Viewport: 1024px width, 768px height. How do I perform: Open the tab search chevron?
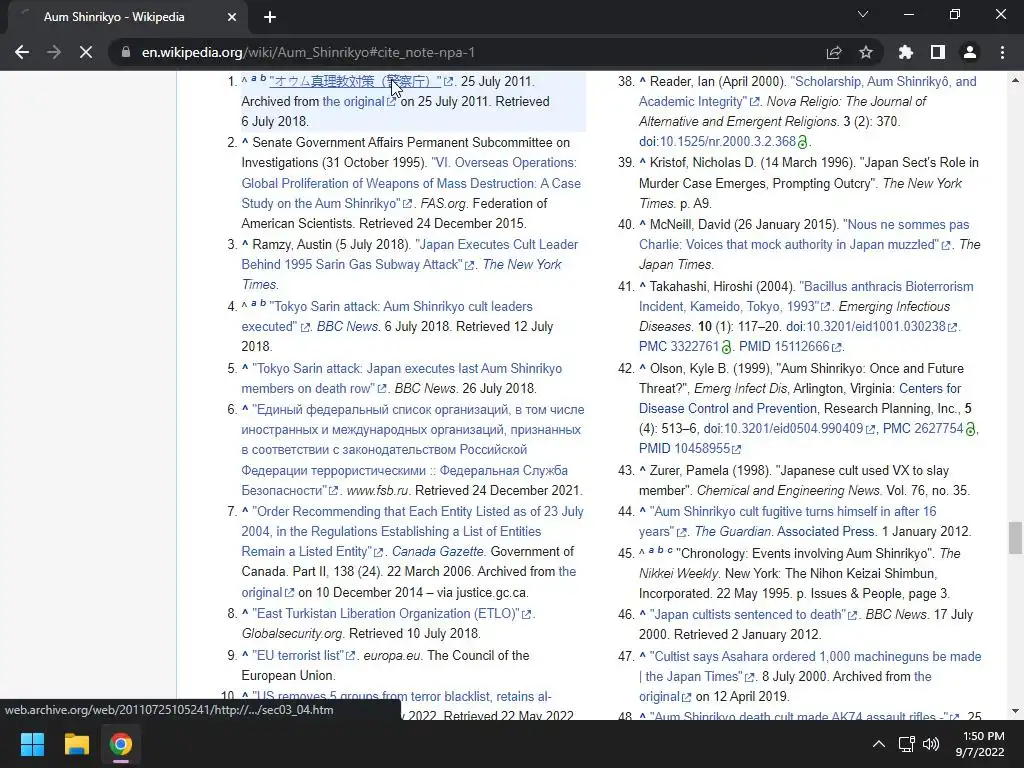pyautogui.click(x=863, y=14)
